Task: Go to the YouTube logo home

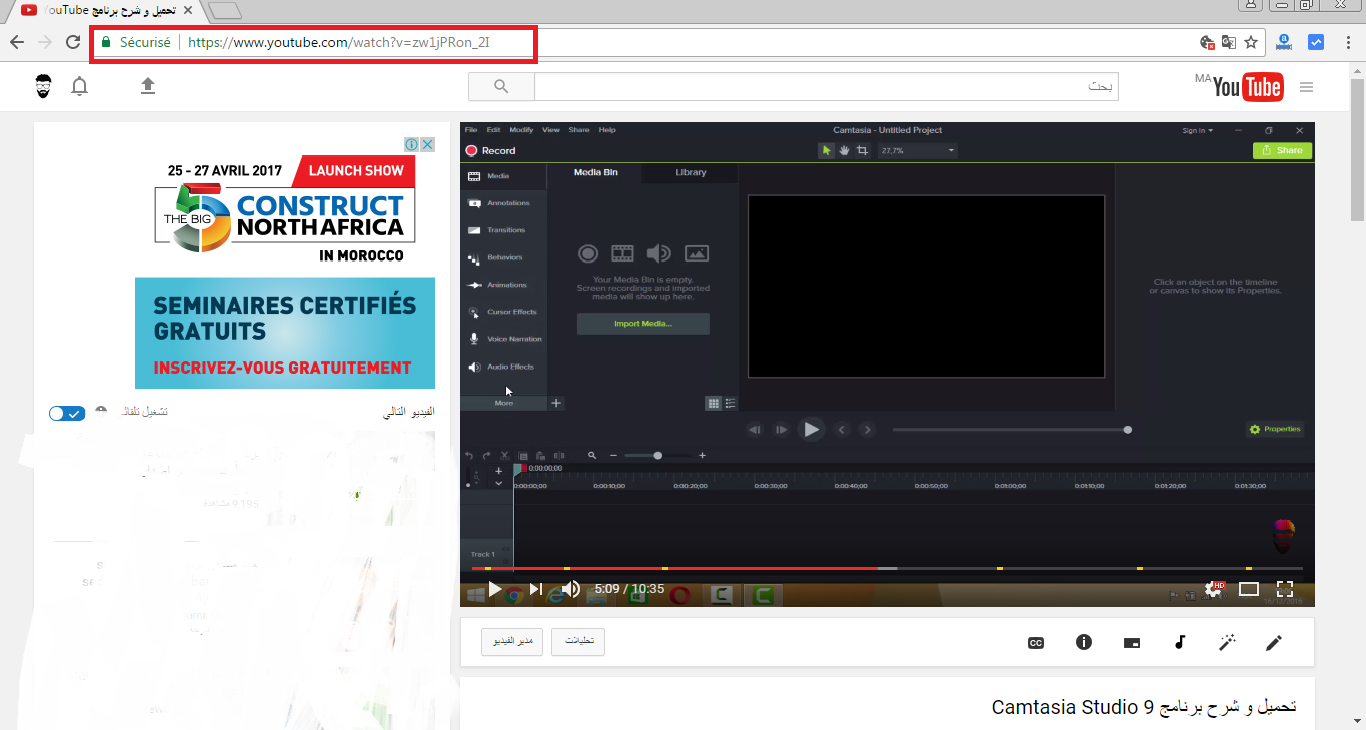Action: tap(1247, 88)
